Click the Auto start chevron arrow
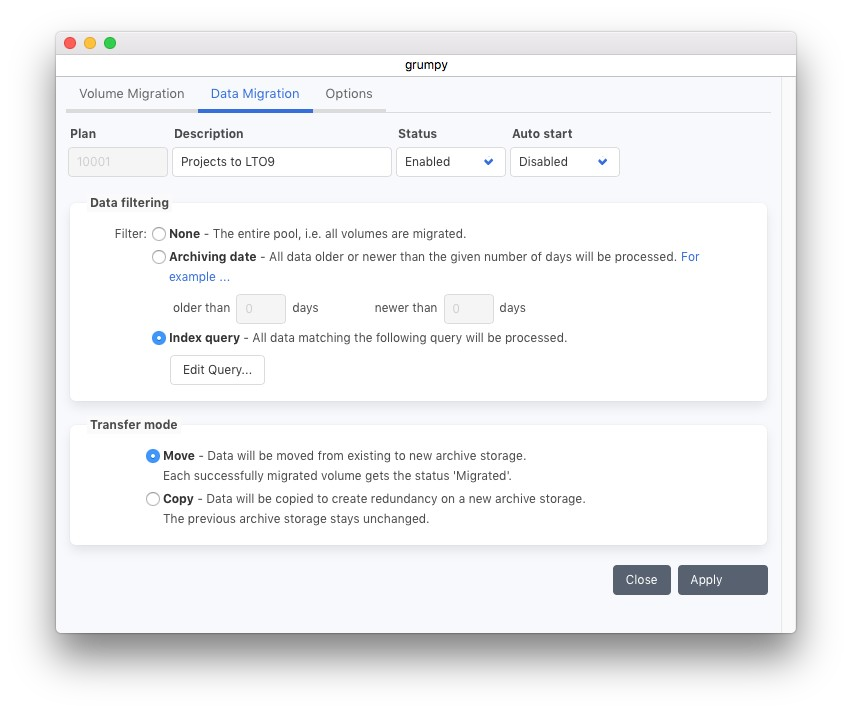This screenshot has width=852, height=713. (x=603, y=162)
